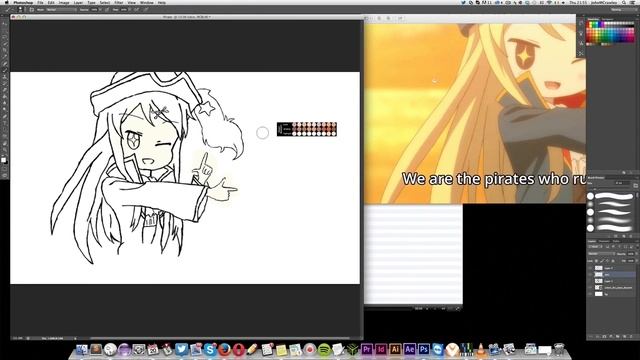
Task: Select the Crop tool
Action: pyautogui.click(x=4, y=51)
